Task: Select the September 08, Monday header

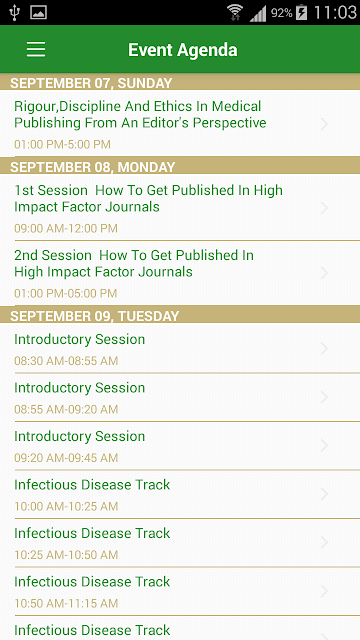Action: (180, 166)
